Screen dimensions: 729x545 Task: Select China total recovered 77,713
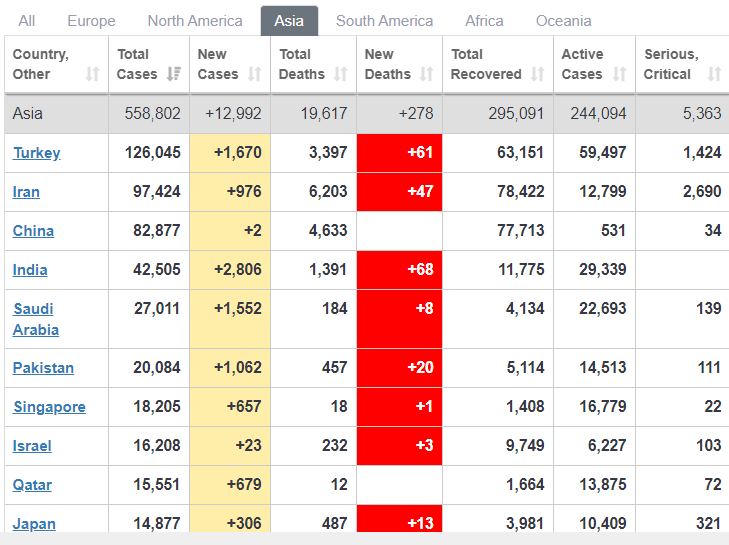(521, 231)
